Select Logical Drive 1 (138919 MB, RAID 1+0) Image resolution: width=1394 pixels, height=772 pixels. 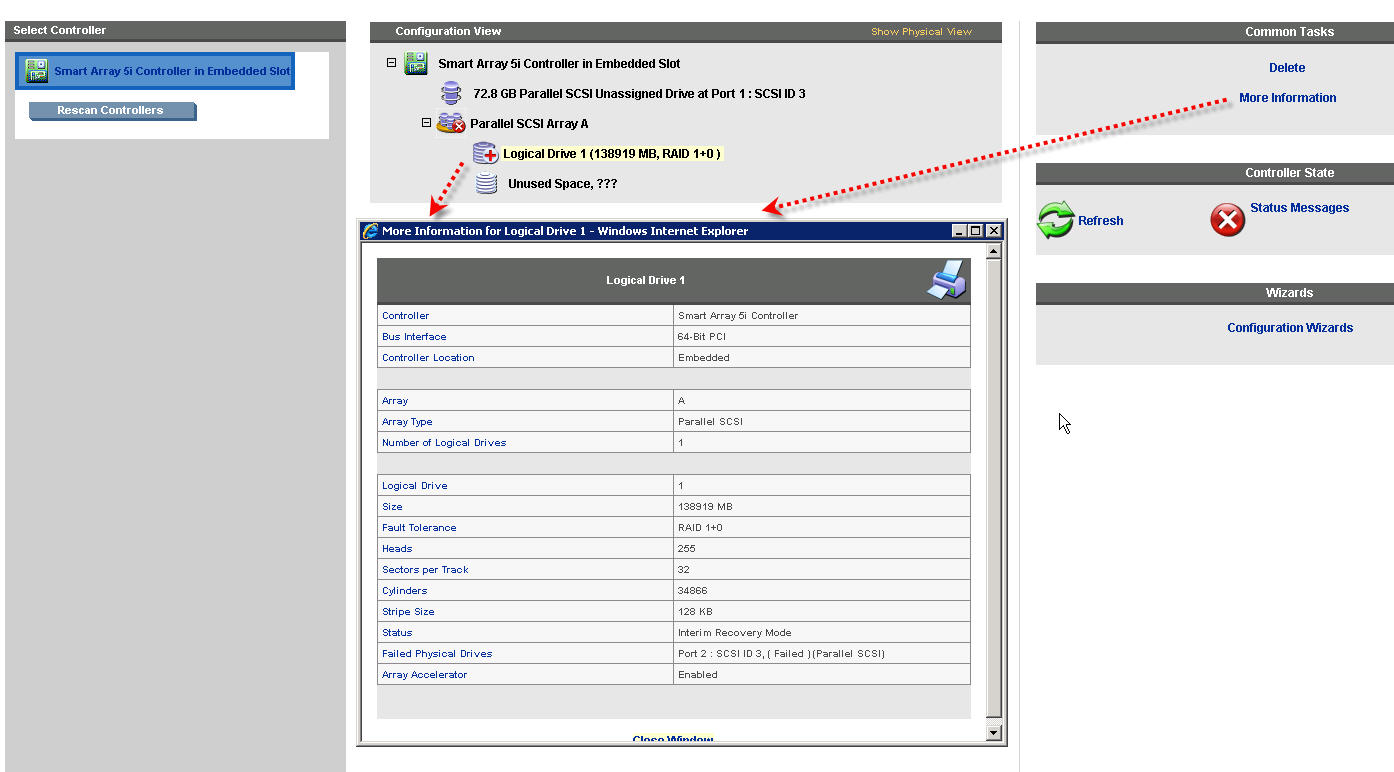click(x=612, y=154)
